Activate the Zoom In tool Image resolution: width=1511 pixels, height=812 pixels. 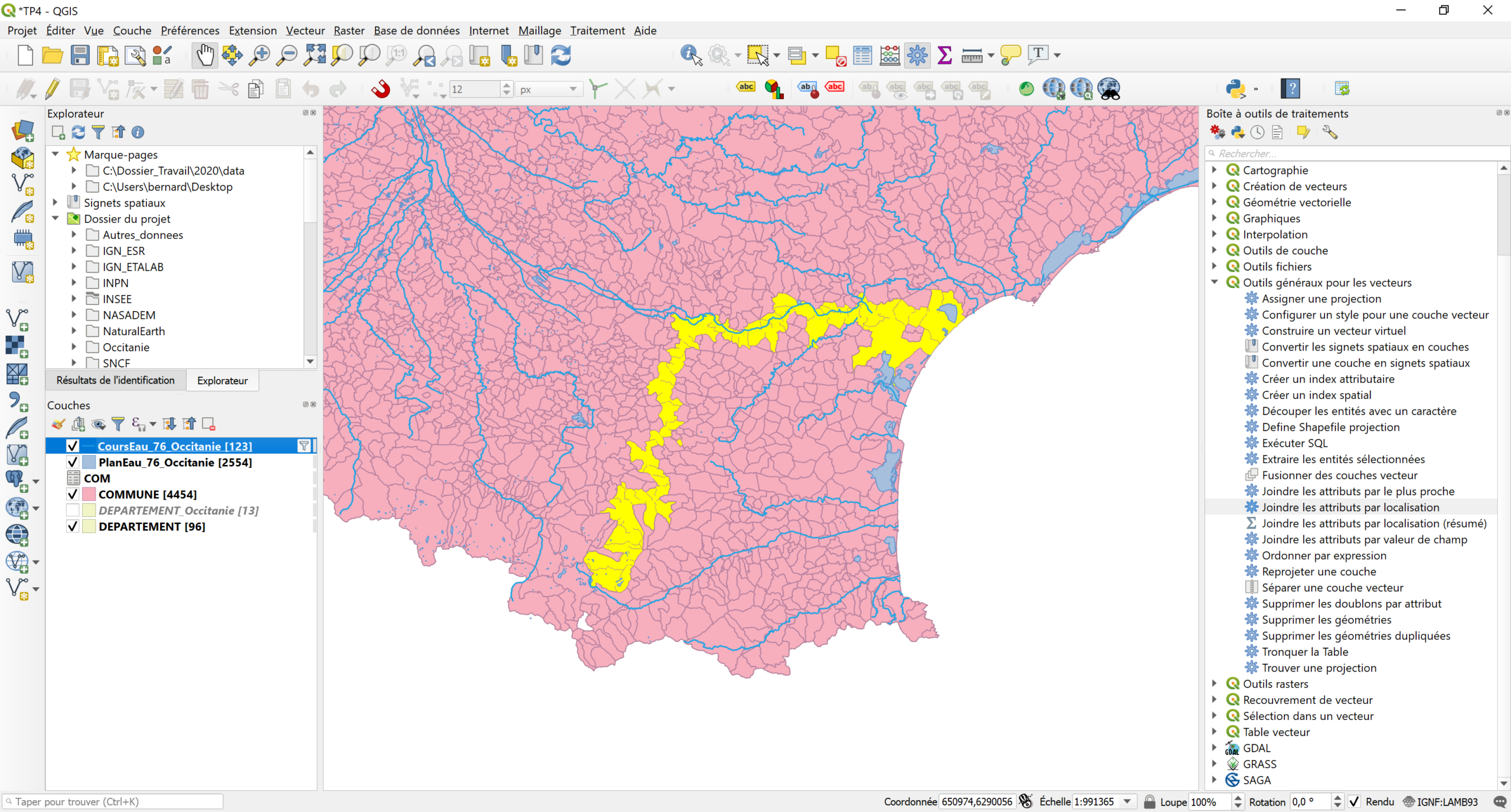click(259, 55)
